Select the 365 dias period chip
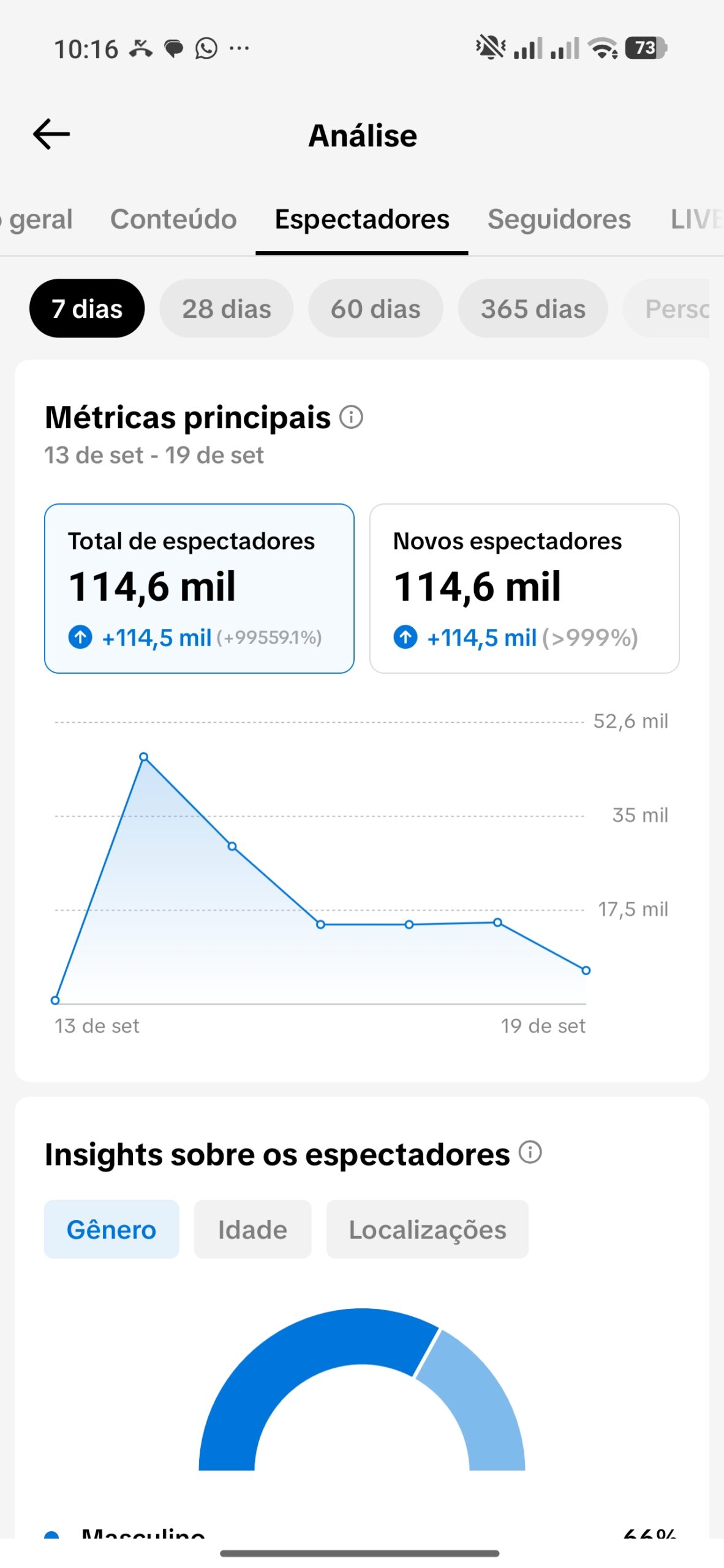This screenshot has height=1568, width=724. click(533, 308)
